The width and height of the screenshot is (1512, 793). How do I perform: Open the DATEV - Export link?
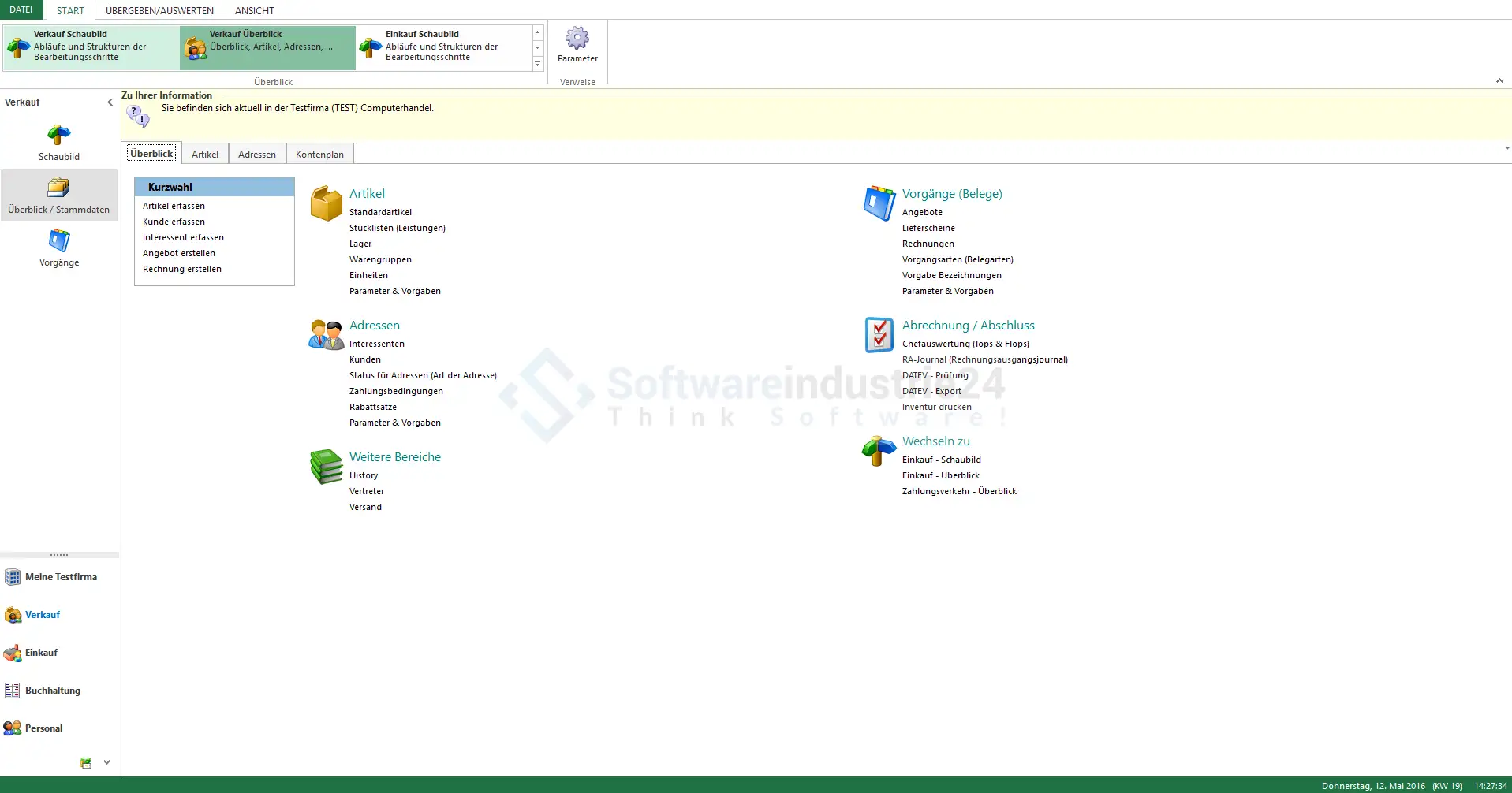point(931,391)
